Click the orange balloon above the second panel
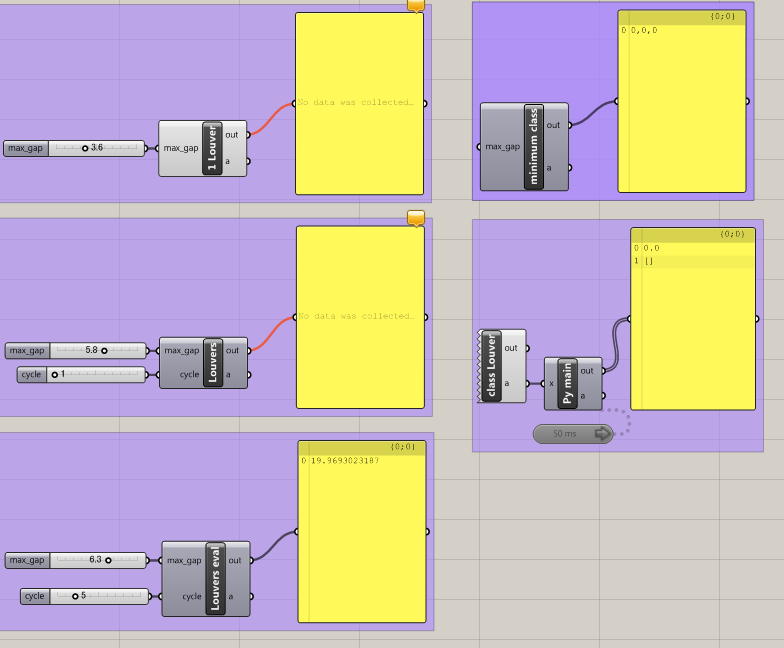Screen dimensions: 784x648 click(416, 218)
